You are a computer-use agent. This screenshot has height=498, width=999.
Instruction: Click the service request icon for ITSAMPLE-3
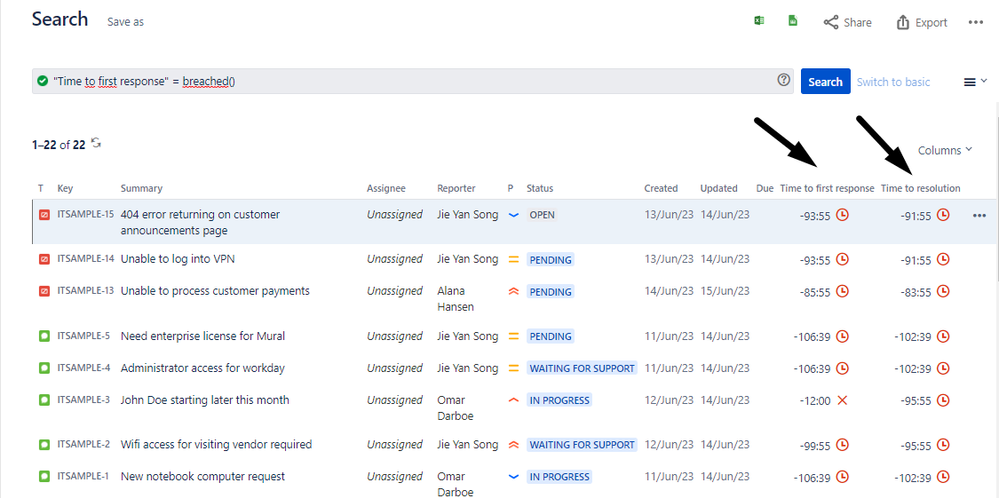tap(43, 401)
